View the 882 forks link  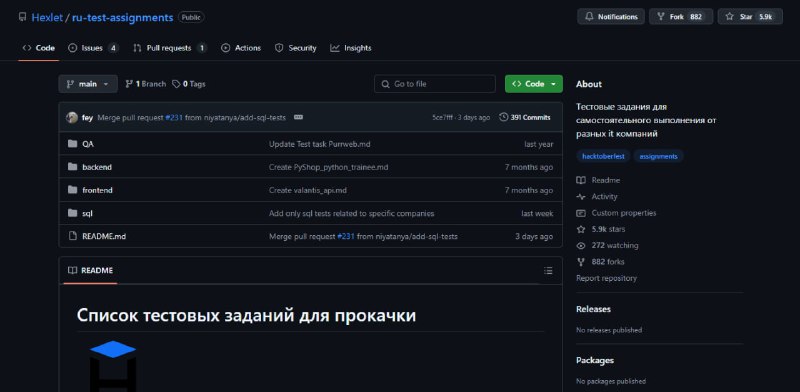click(601, 262)
